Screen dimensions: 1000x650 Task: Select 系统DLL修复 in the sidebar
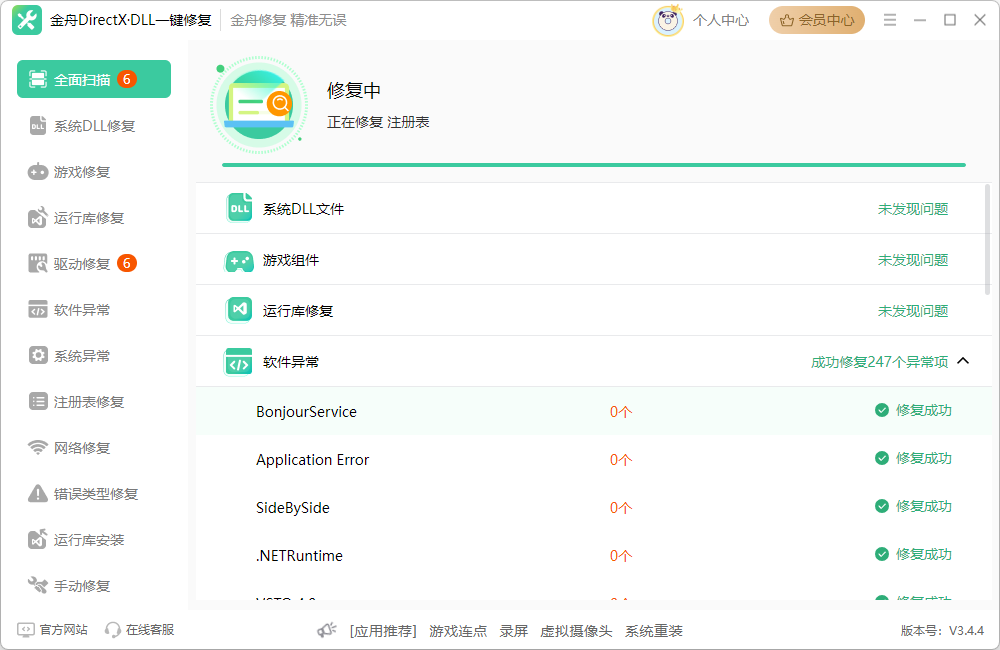[93, 125]
